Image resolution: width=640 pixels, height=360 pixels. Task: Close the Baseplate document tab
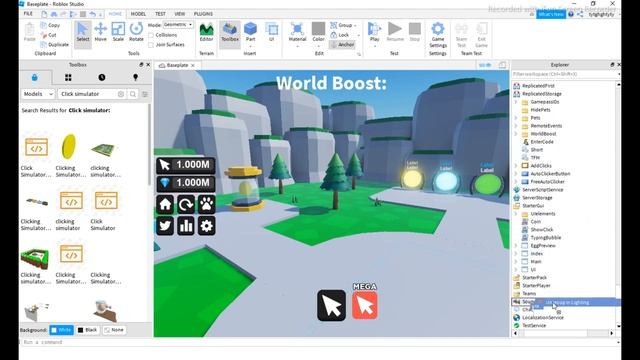pos(193,65)
